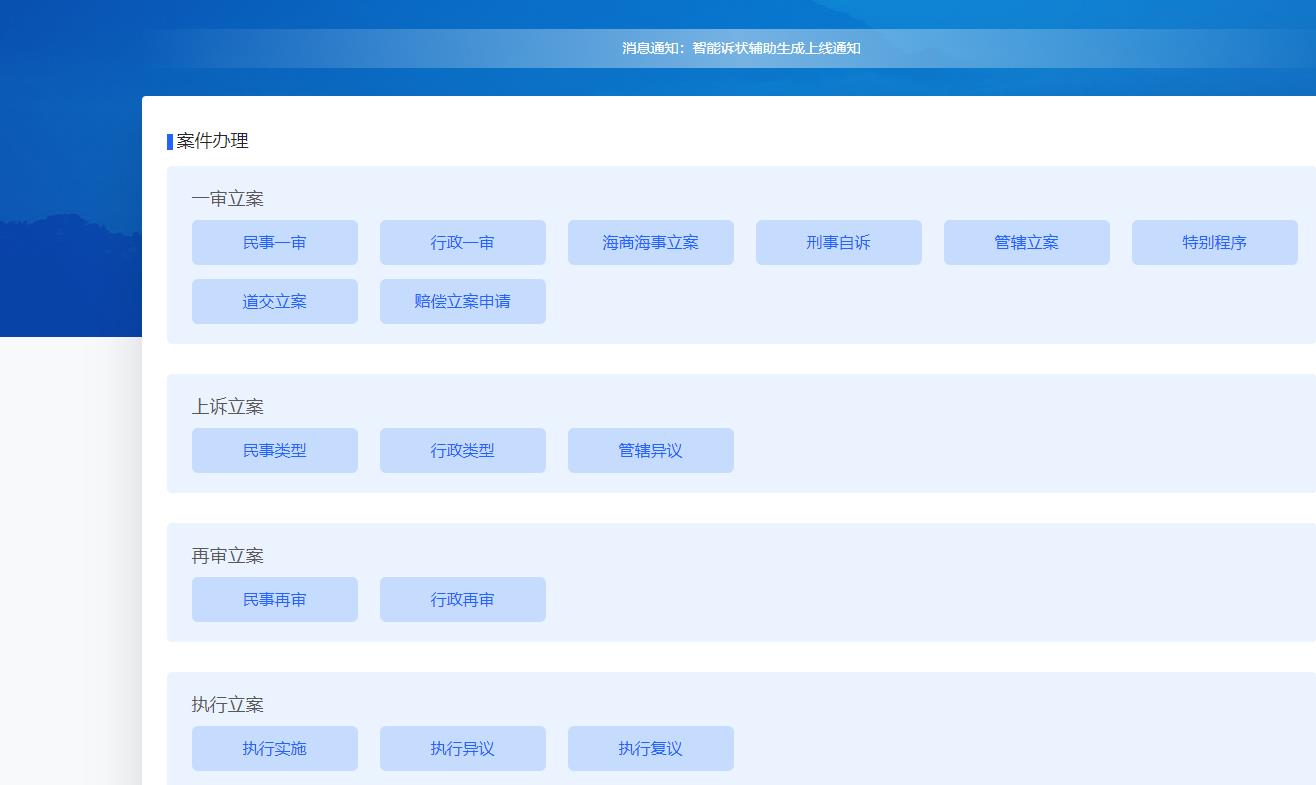Image resolution: width=1316 pixels, height=785 pixels.
Task: Click 管辖异议 appeal option
Action: pyautogui.click(x=650, y=451)
